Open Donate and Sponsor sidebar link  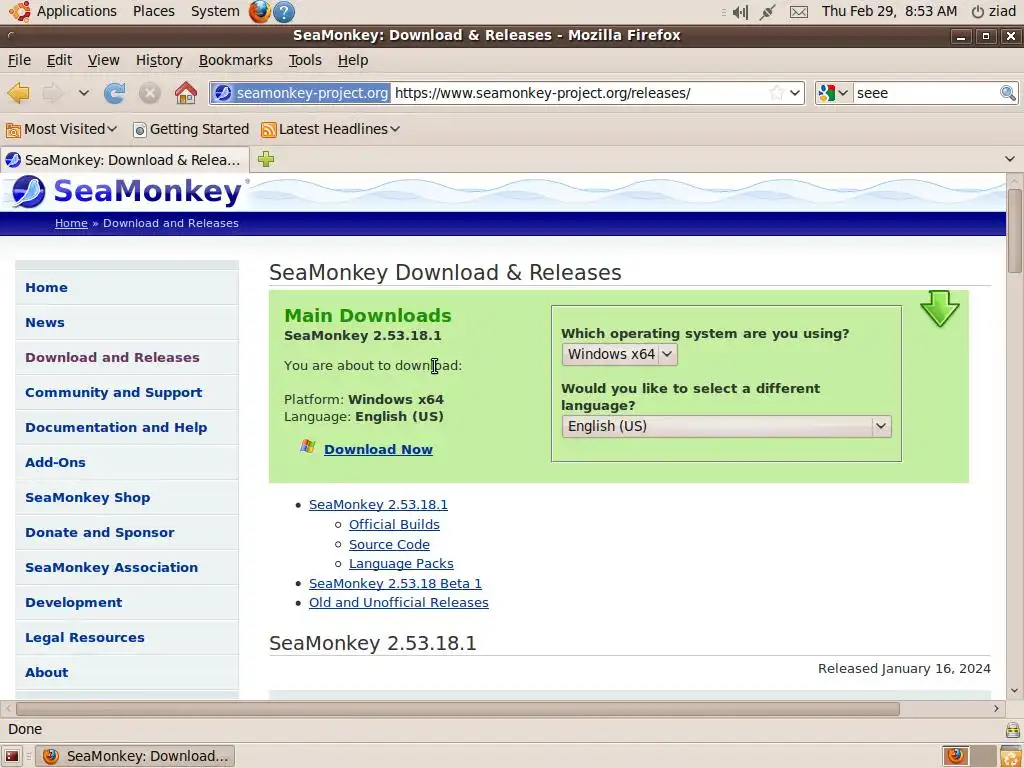coord(100,532)
